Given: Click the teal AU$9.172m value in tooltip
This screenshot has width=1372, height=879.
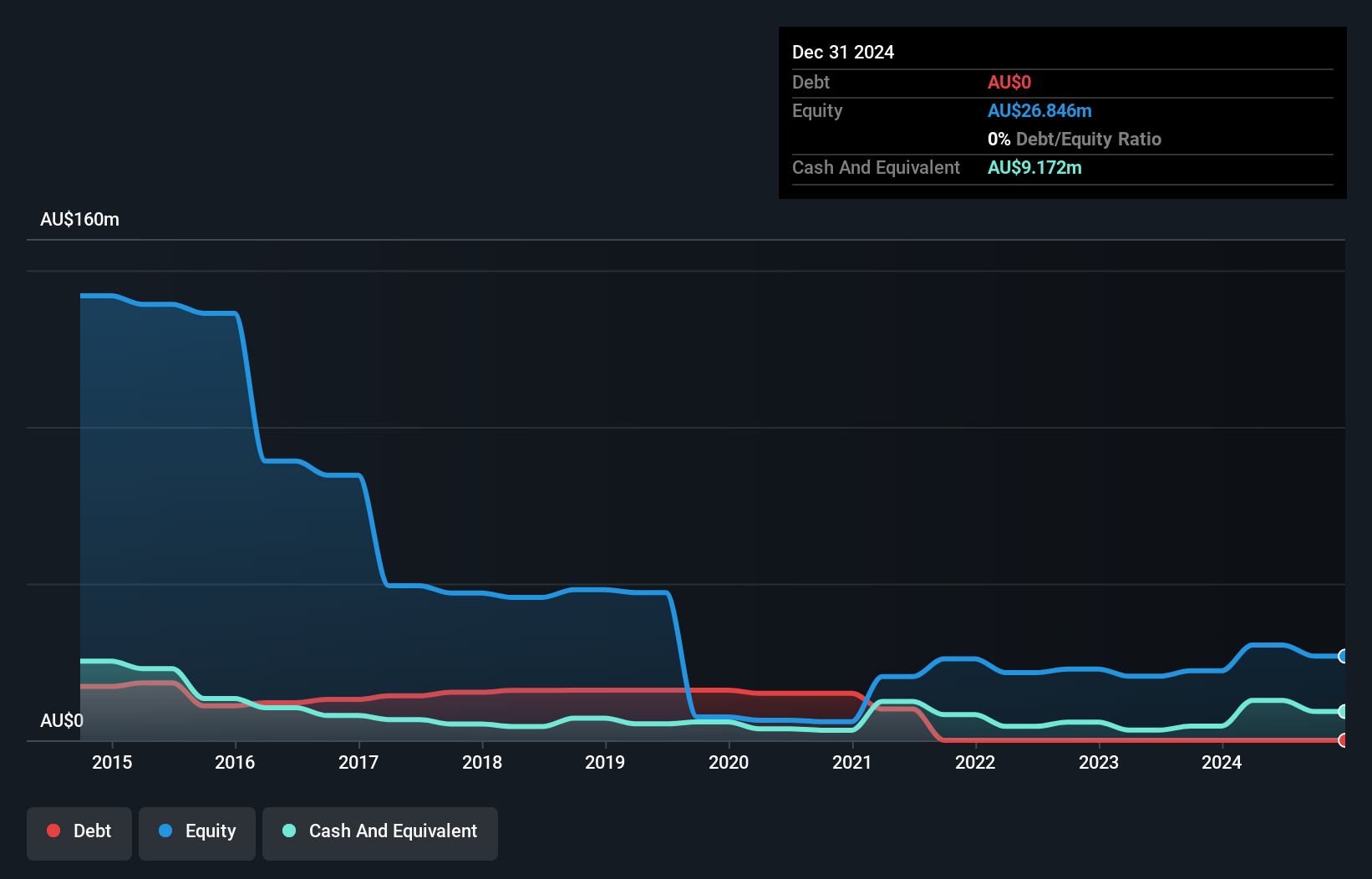Looking at the screenshot, I should coord(1035,167).
